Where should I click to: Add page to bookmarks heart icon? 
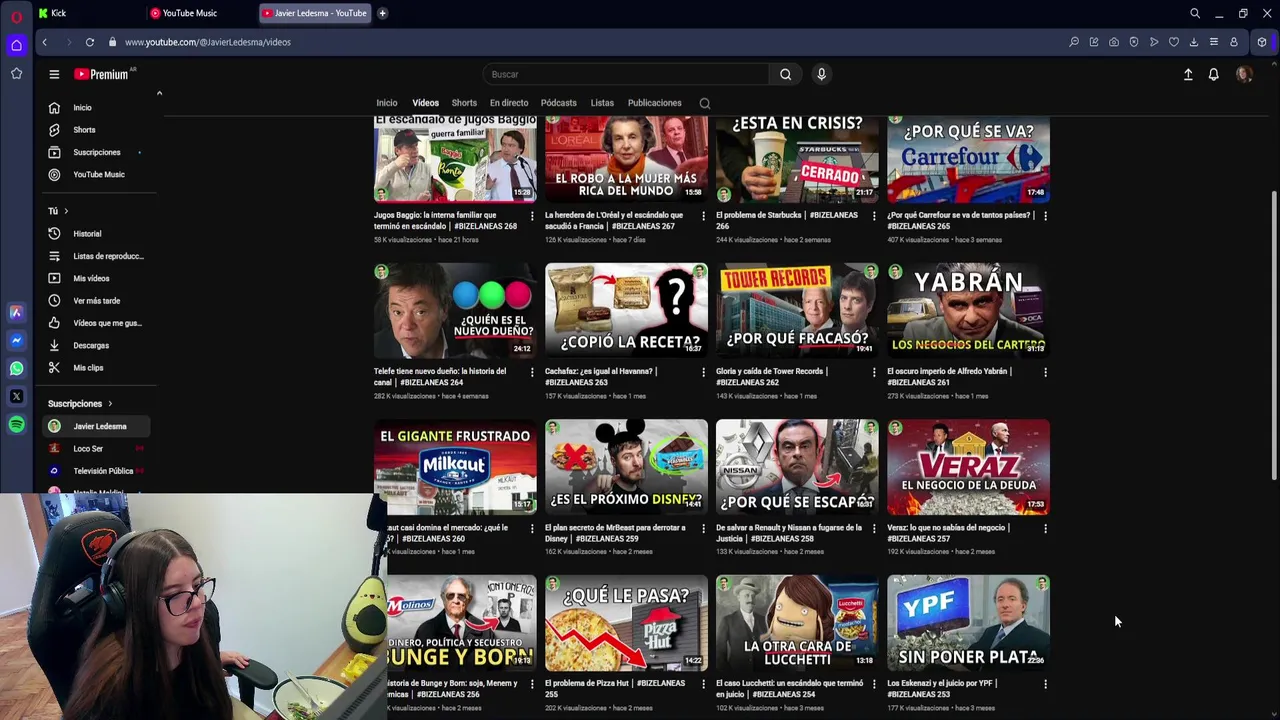click(1174, 42)
